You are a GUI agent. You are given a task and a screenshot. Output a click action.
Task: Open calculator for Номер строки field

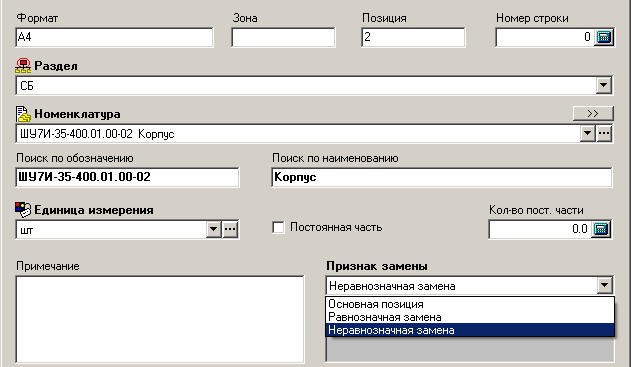pos(603,37)
